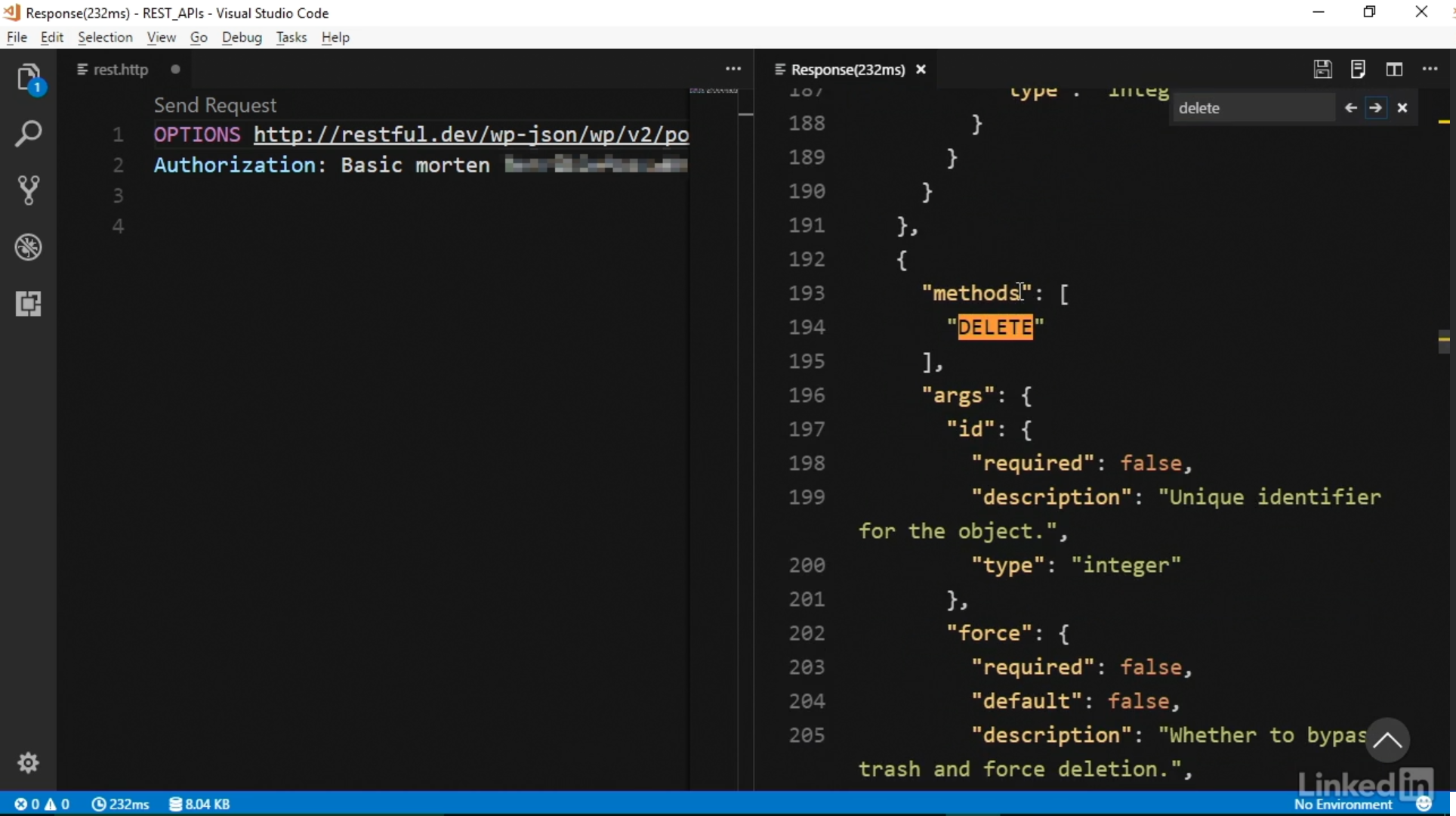Switch to the Response(232ms) tab
This screenshot has height=816, width=1456.
point(847,70)
